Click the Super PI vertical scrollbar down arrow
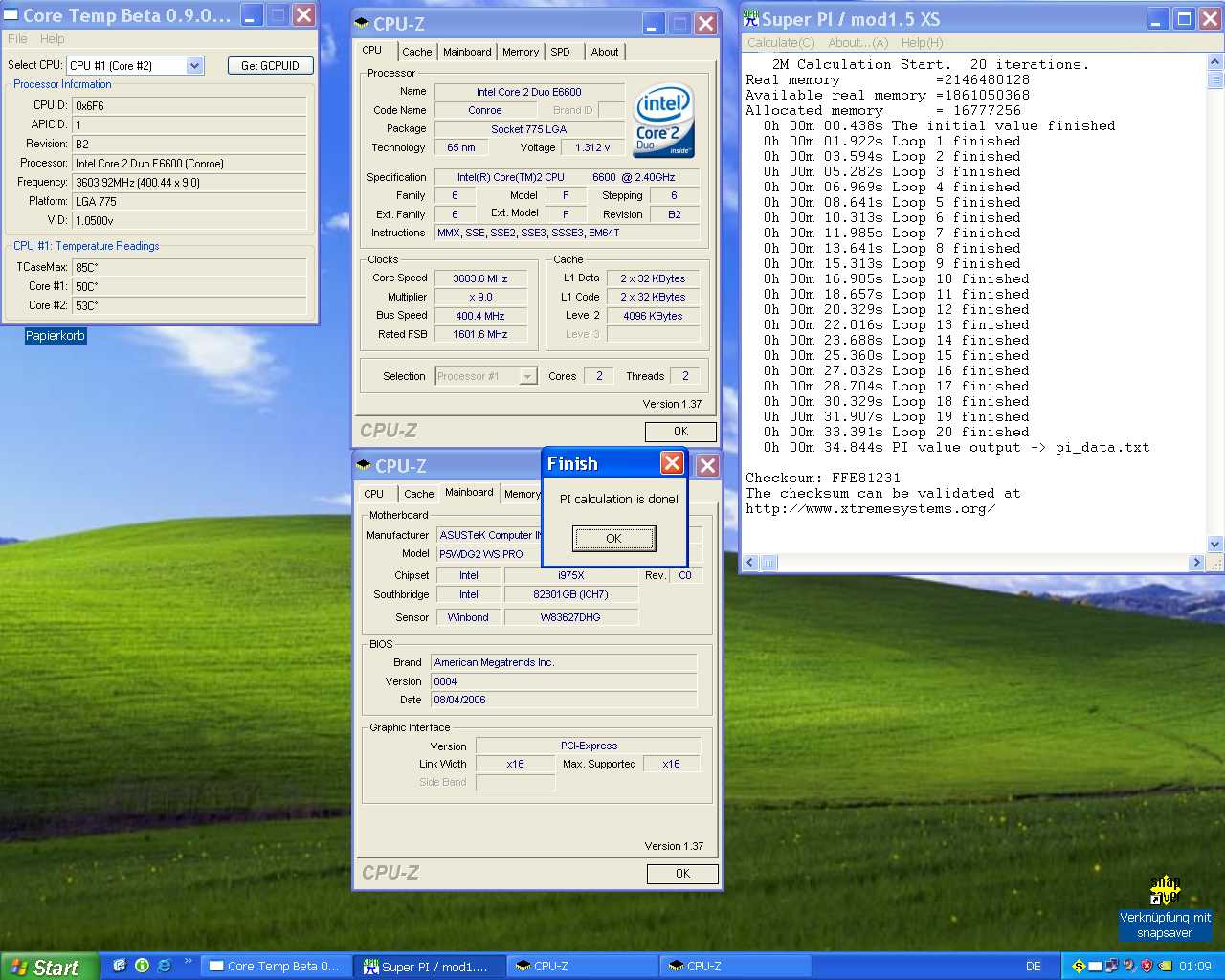 tap(1215, 545)
